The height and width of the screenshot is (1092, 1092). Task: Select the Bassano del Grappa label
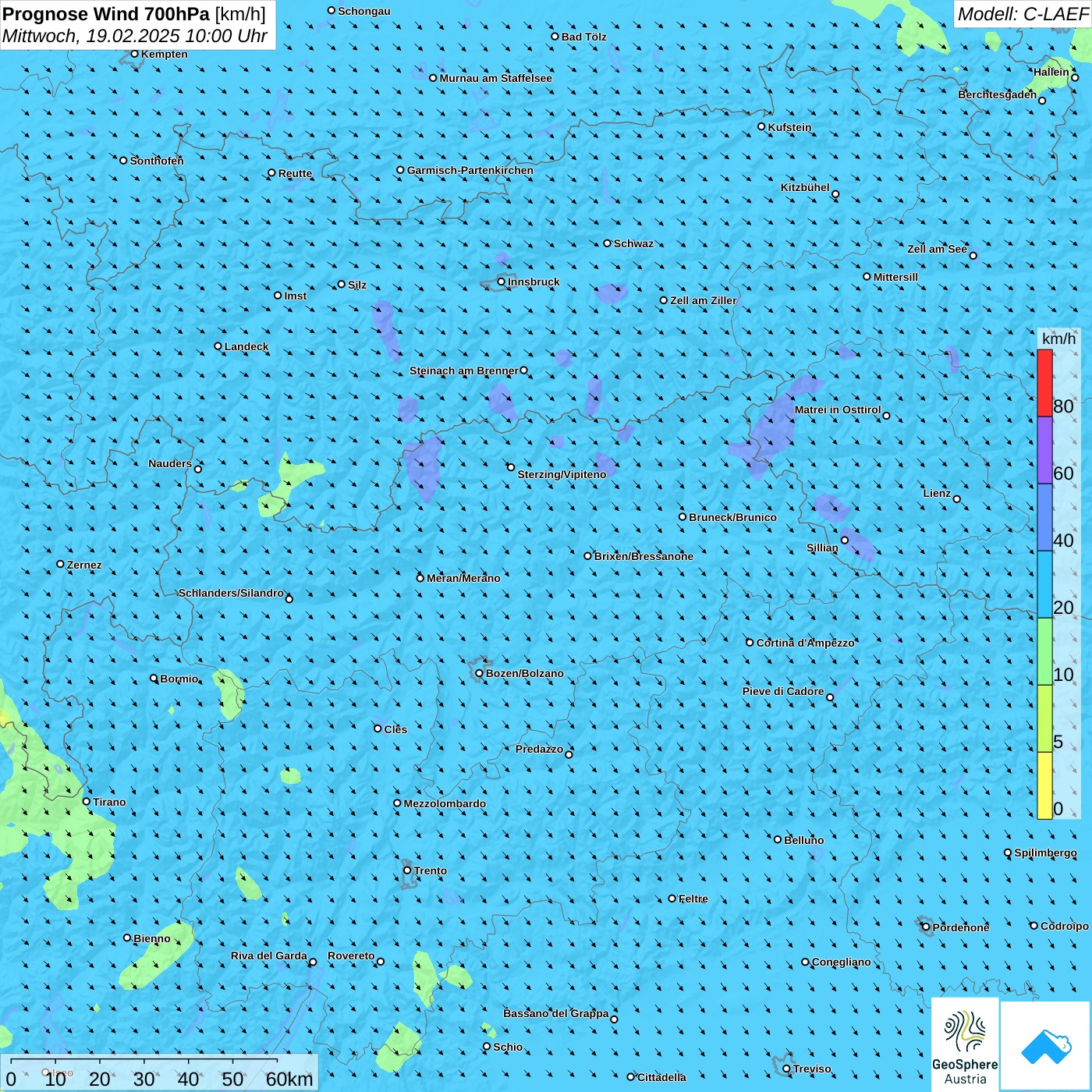556,1013
